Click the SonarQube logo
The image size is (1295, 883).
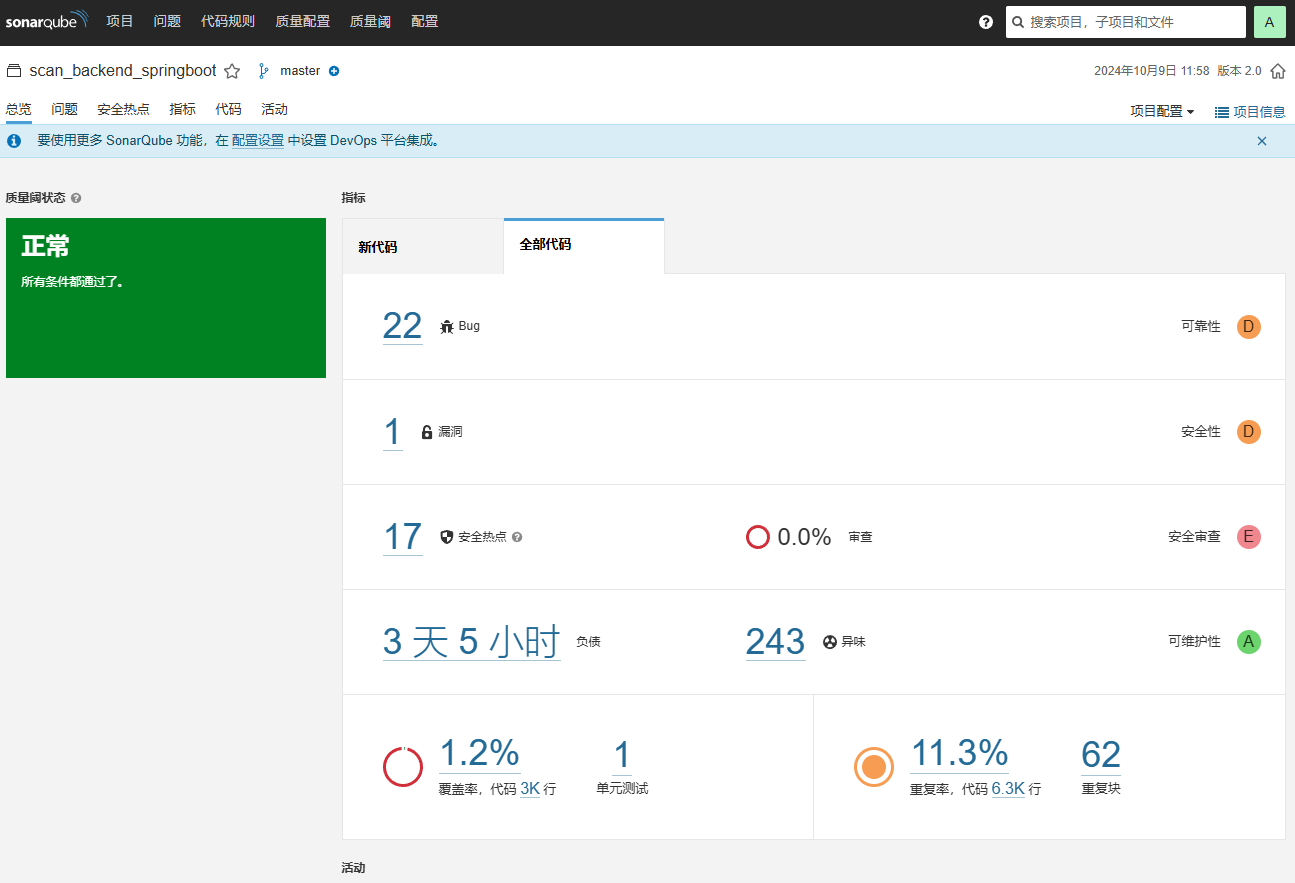point(46,21)
